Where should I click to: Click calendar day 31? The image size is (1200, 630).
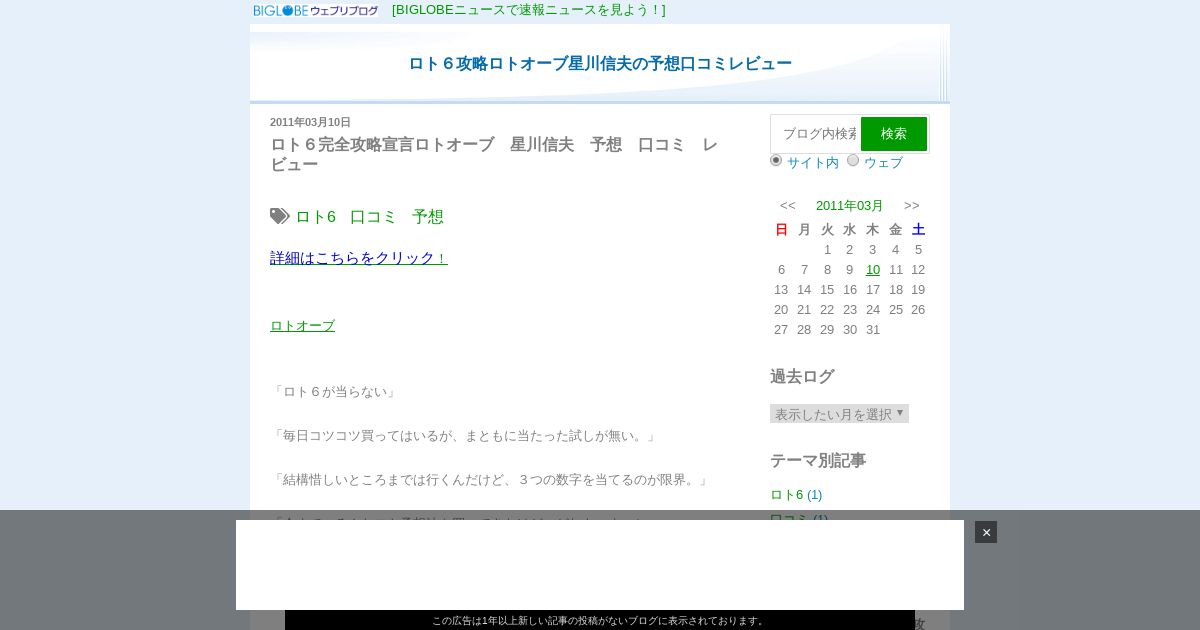[x=873, y=330]
